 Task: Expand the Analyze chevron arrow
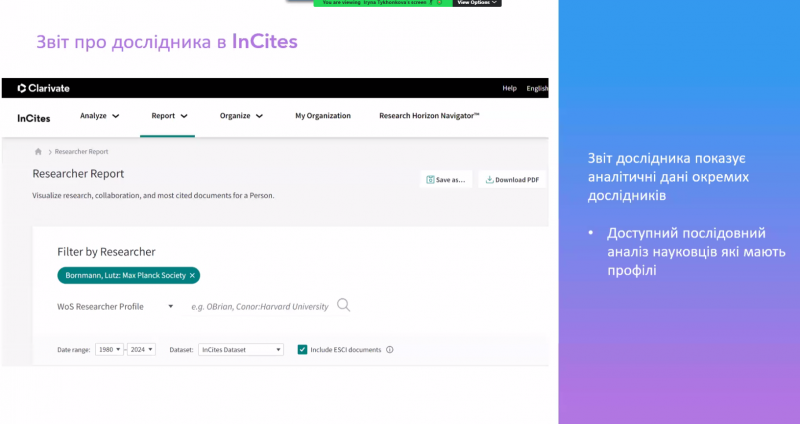point(116,116)
